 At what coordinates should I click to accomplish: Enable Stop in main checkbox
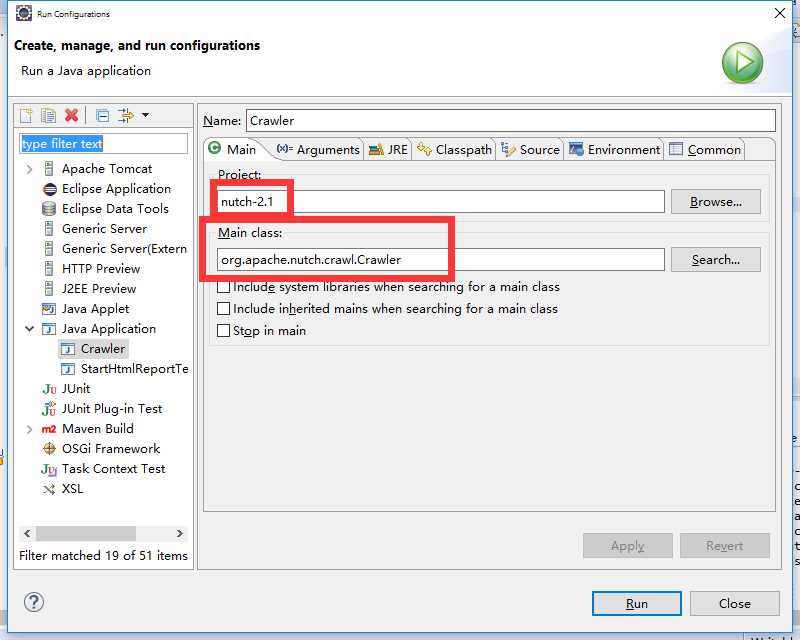tap(223, 331)
